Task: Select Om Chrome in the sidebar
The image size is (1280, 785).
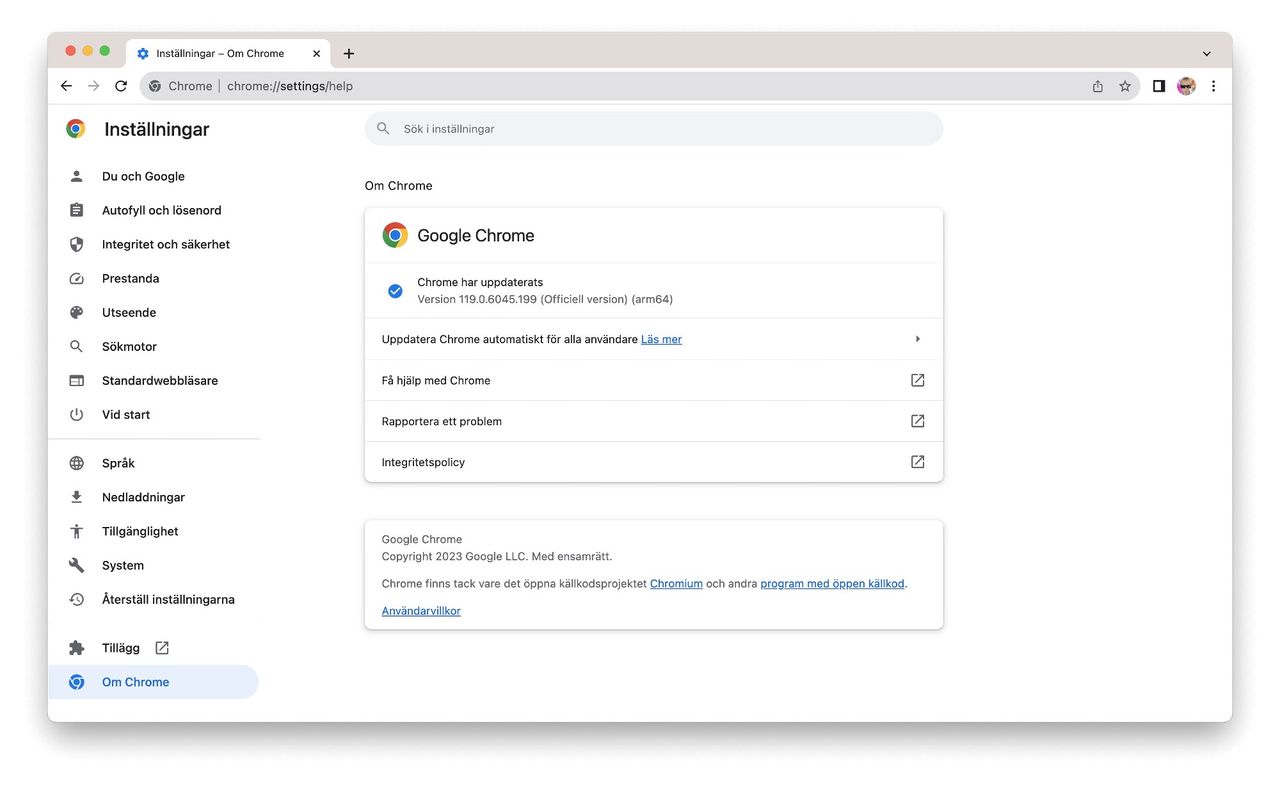Action: point(135,682)
